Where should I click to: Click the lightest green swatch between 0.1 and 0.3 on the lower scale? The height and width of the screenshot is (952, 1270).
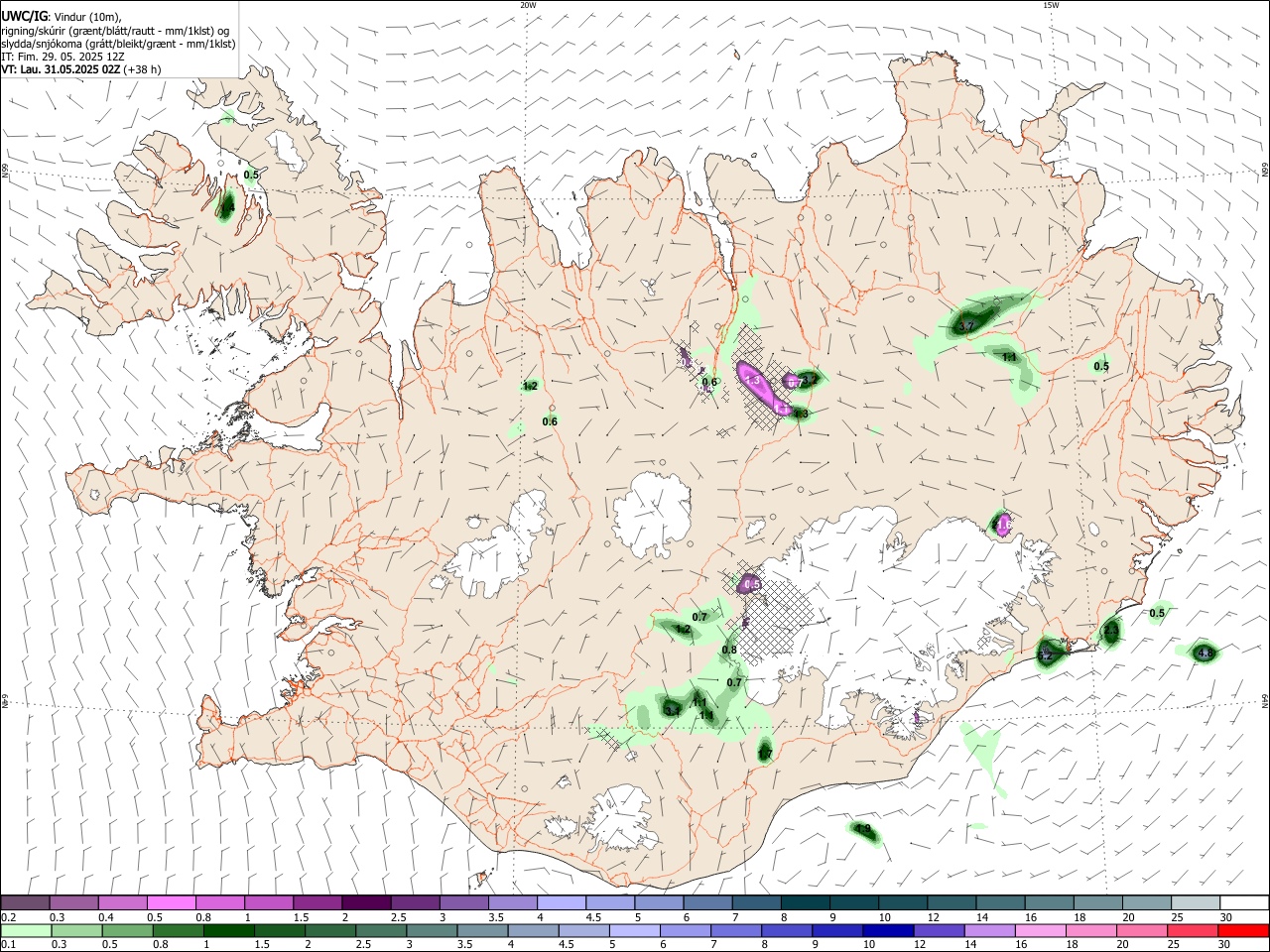(x=27, y=930)
